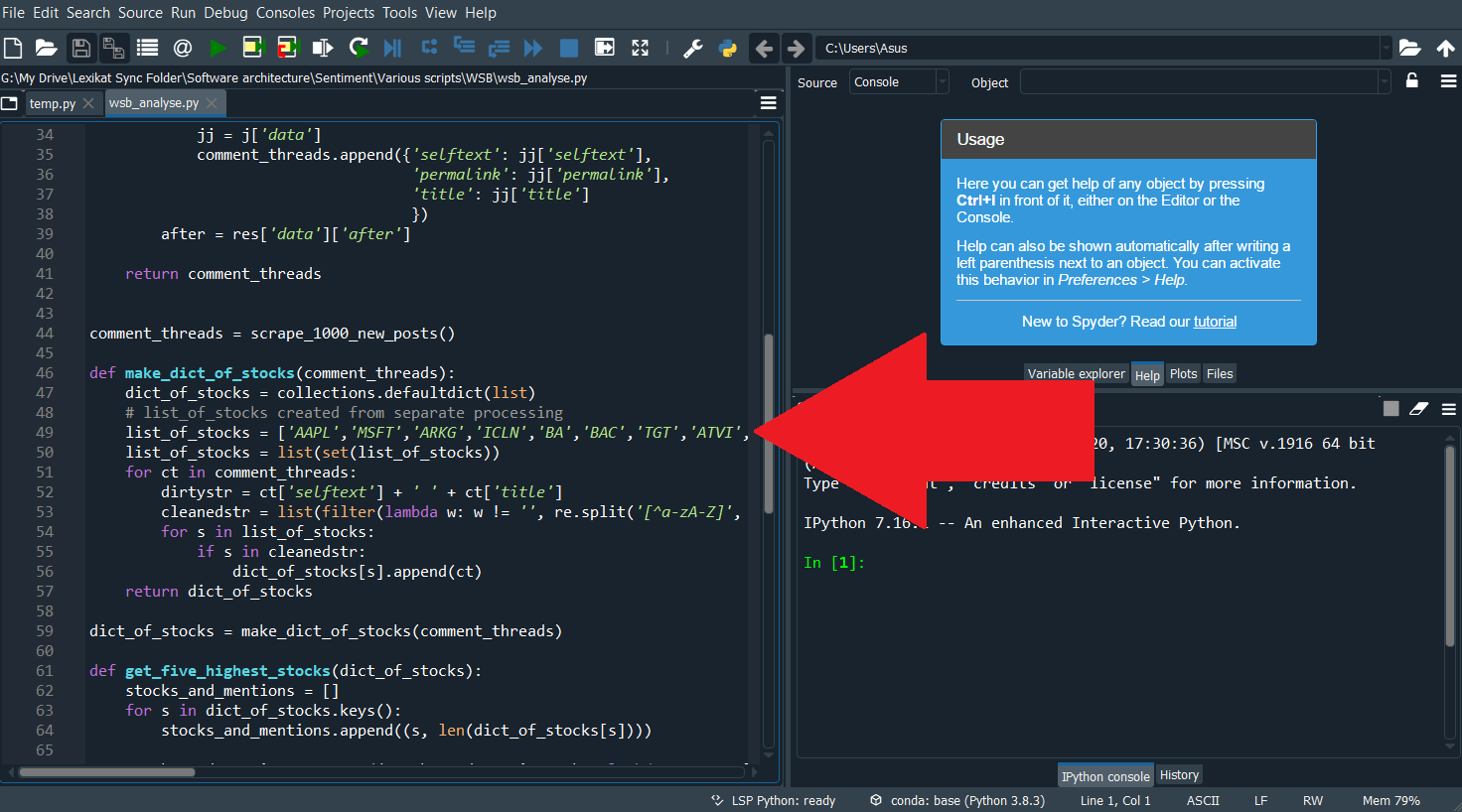This screenshot has width=1462, height=812.
Task: Select the IPython console tab
Action: tap(1105, 776)
